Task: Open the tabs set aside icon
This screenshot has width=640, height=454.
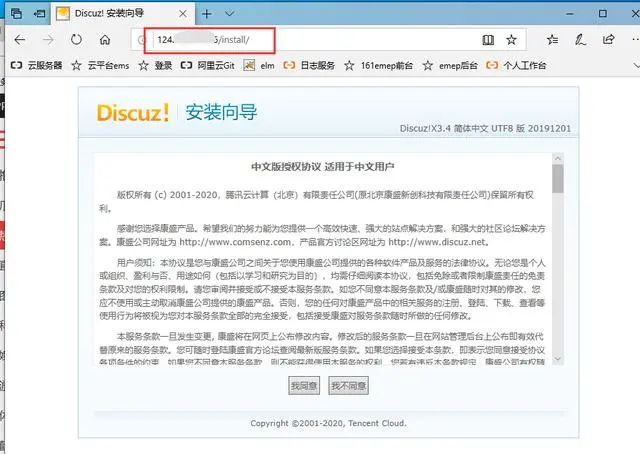Action: pos(16,13)
